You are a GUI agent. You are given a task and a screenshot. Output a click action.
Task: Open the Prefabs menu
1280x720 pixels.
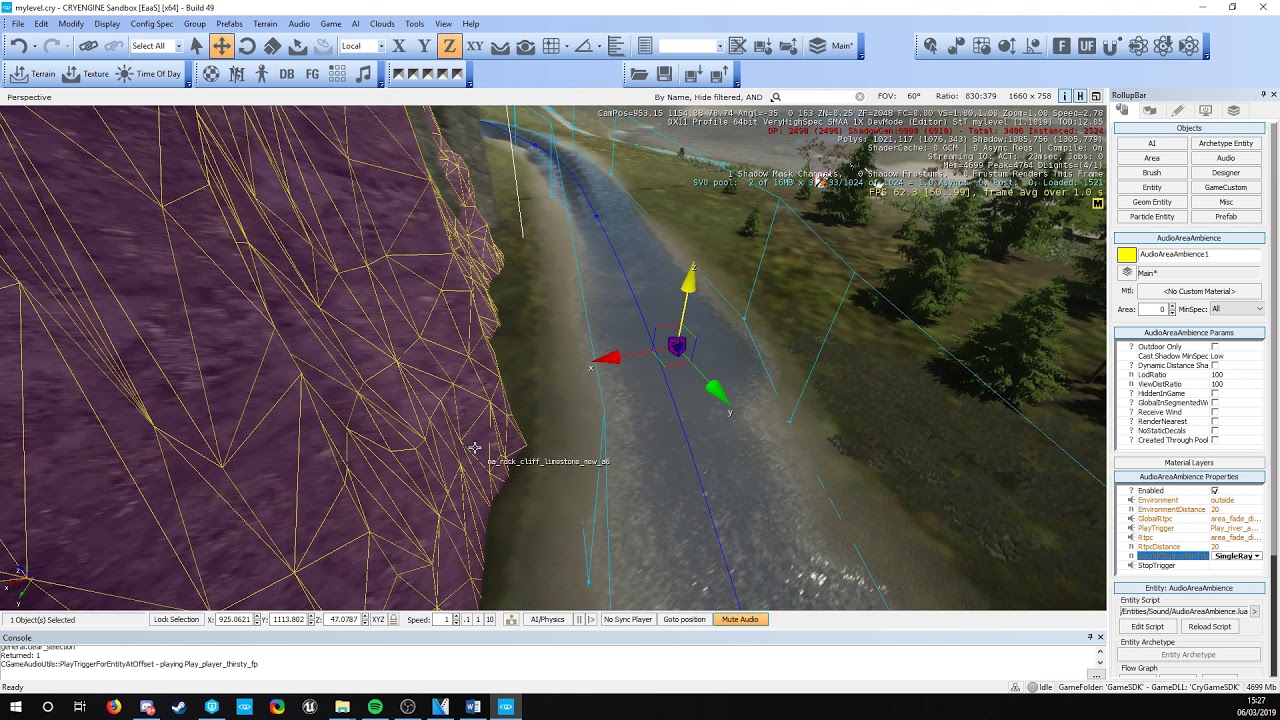pyautogui.click(x=229, y=24)
